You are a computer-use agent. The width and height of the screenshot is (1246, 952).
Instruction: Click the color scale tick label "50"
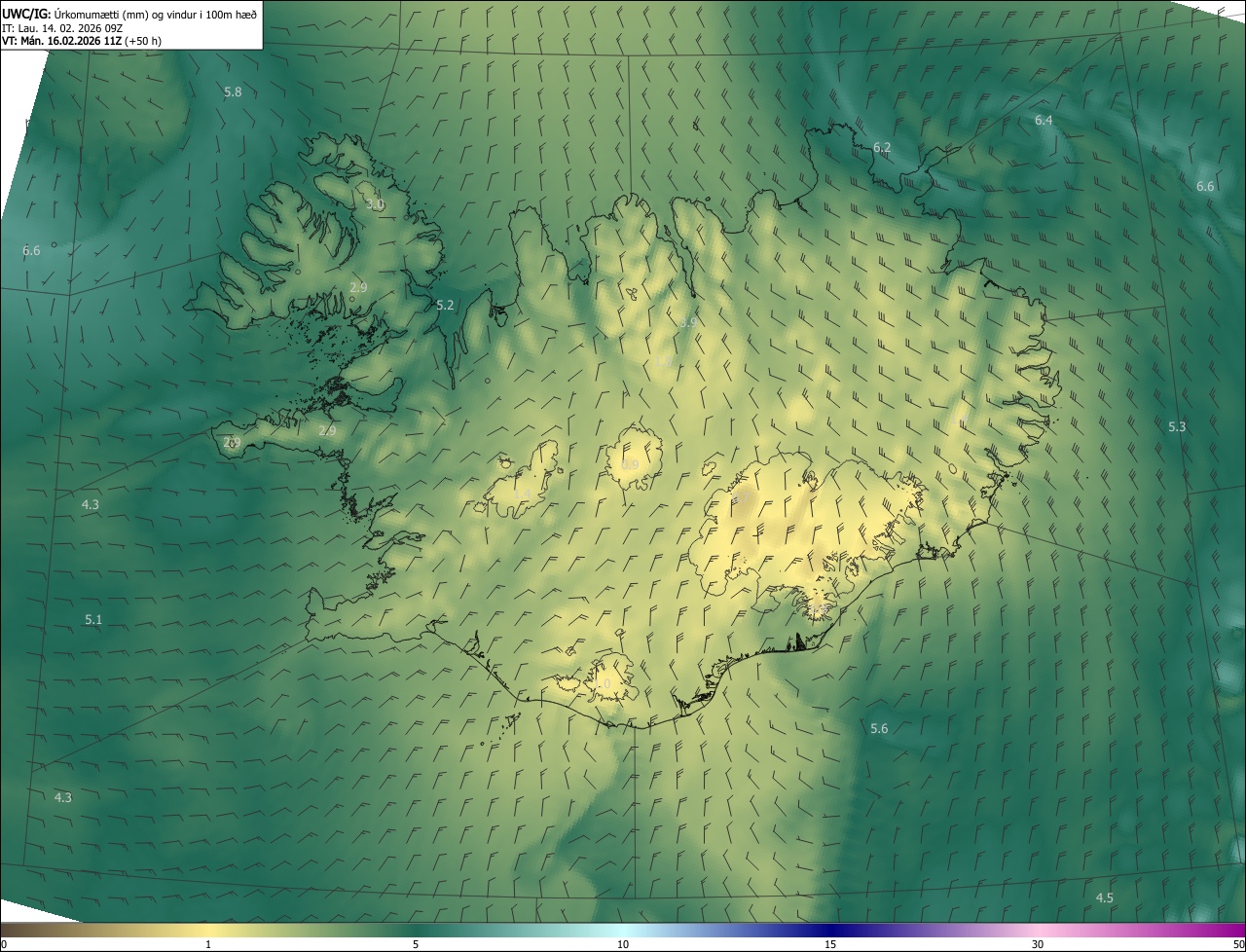coord(1238,944)
